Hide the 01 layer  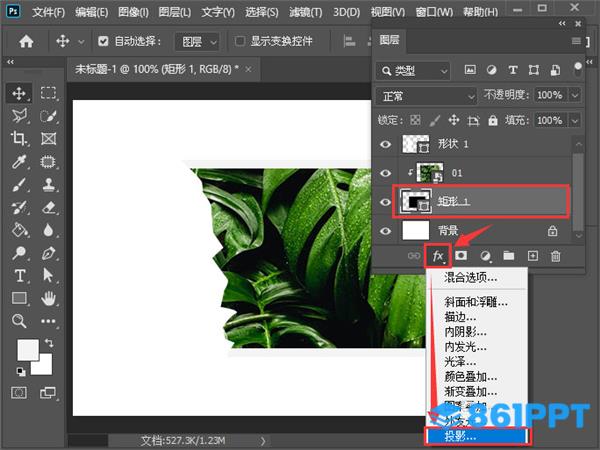click(x=385, y=173)
